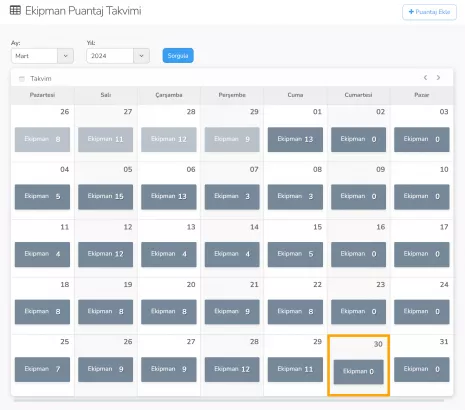The image size is (465, 410).
Task: Open the Yıl year dropdown arrow
Action: (x=141, y=56)
